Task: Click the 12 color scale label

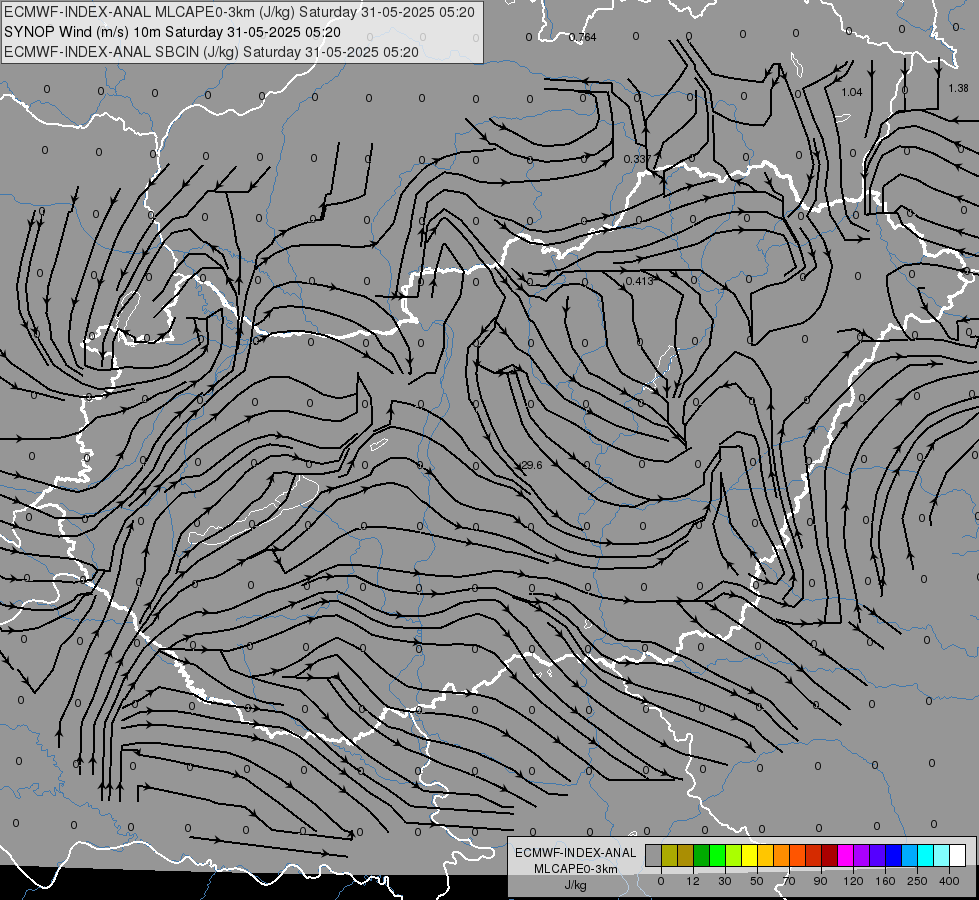Action: [692, 881]
